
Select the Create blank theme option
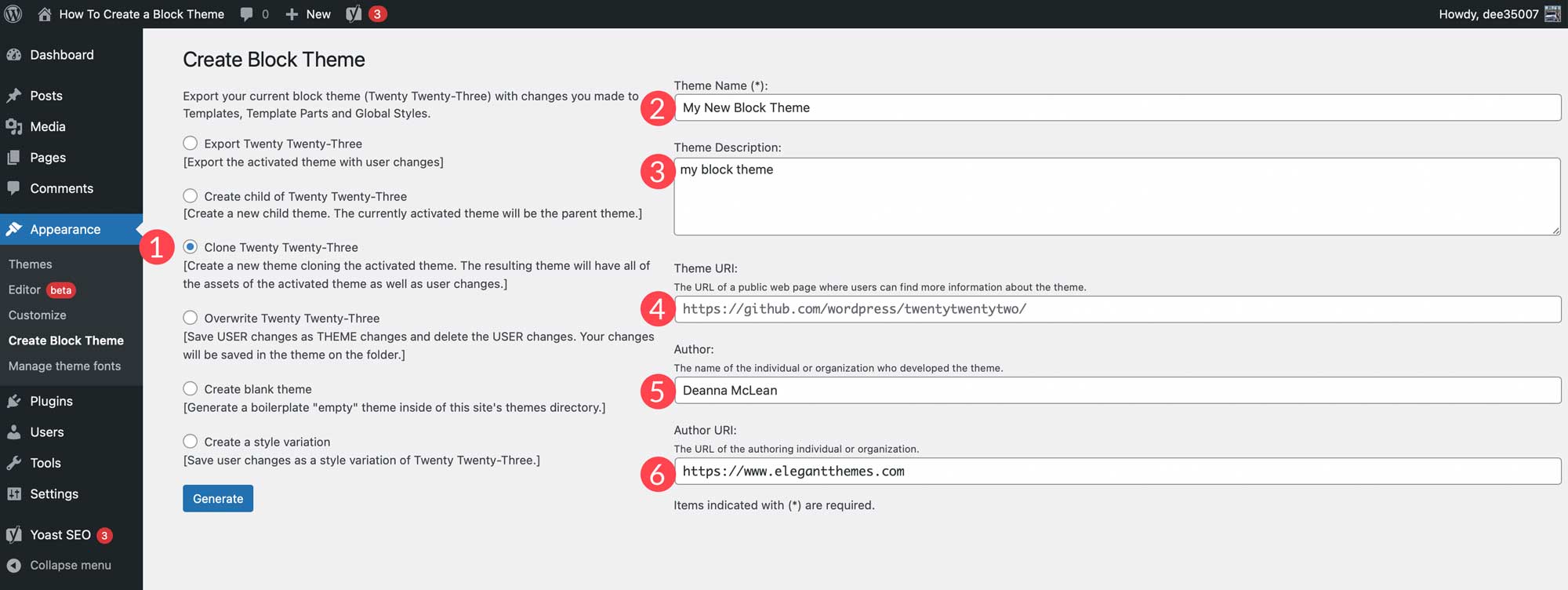[x=191, y=389]
